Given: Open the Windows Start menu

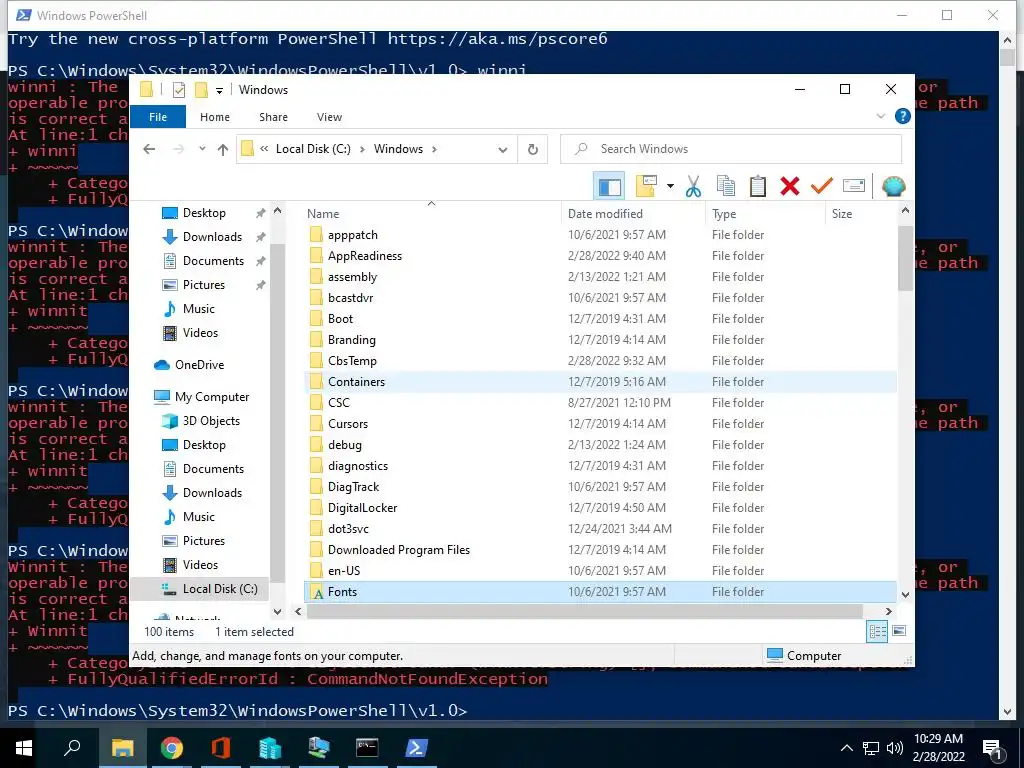Looking at the screenshot, I should (24, 747).
